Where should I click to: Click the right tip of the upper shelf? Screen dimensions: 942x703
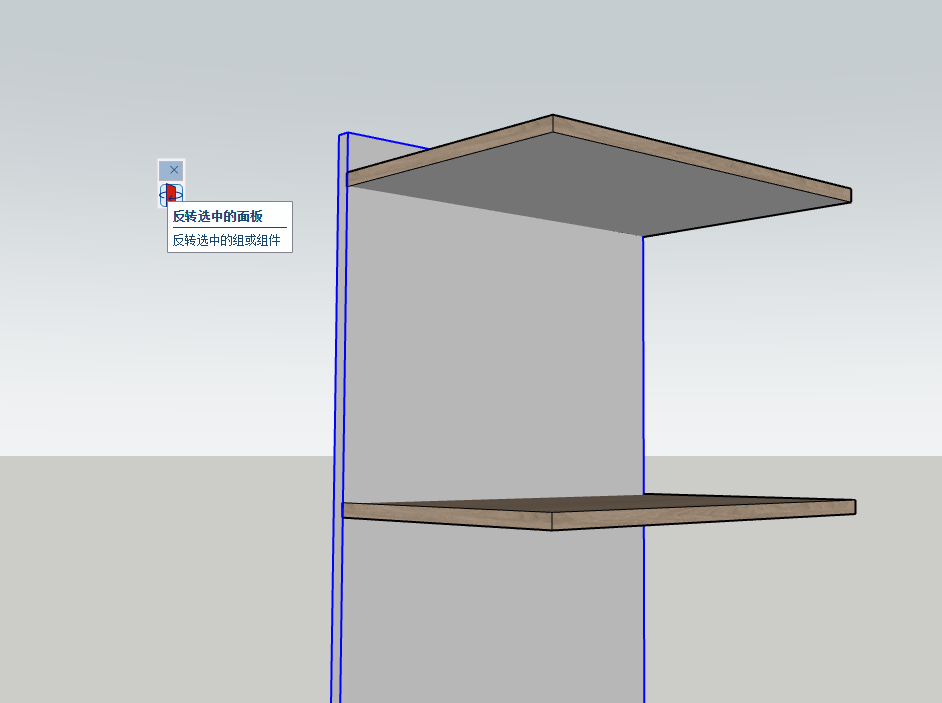tap(848, 195)
